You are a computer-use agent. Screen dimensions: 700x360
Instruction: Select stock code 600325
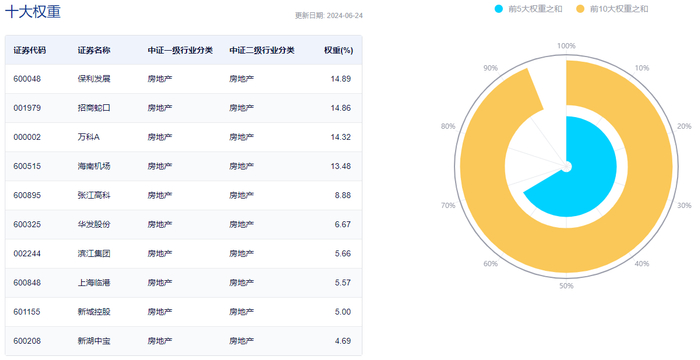click(x=27, y=224)
